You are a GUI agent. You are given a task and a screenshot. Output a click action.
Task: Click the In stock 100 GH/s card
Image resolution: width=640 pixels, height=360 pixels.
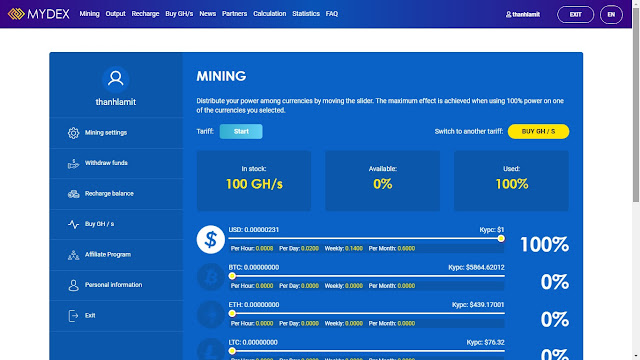click(x=254, y=181)
